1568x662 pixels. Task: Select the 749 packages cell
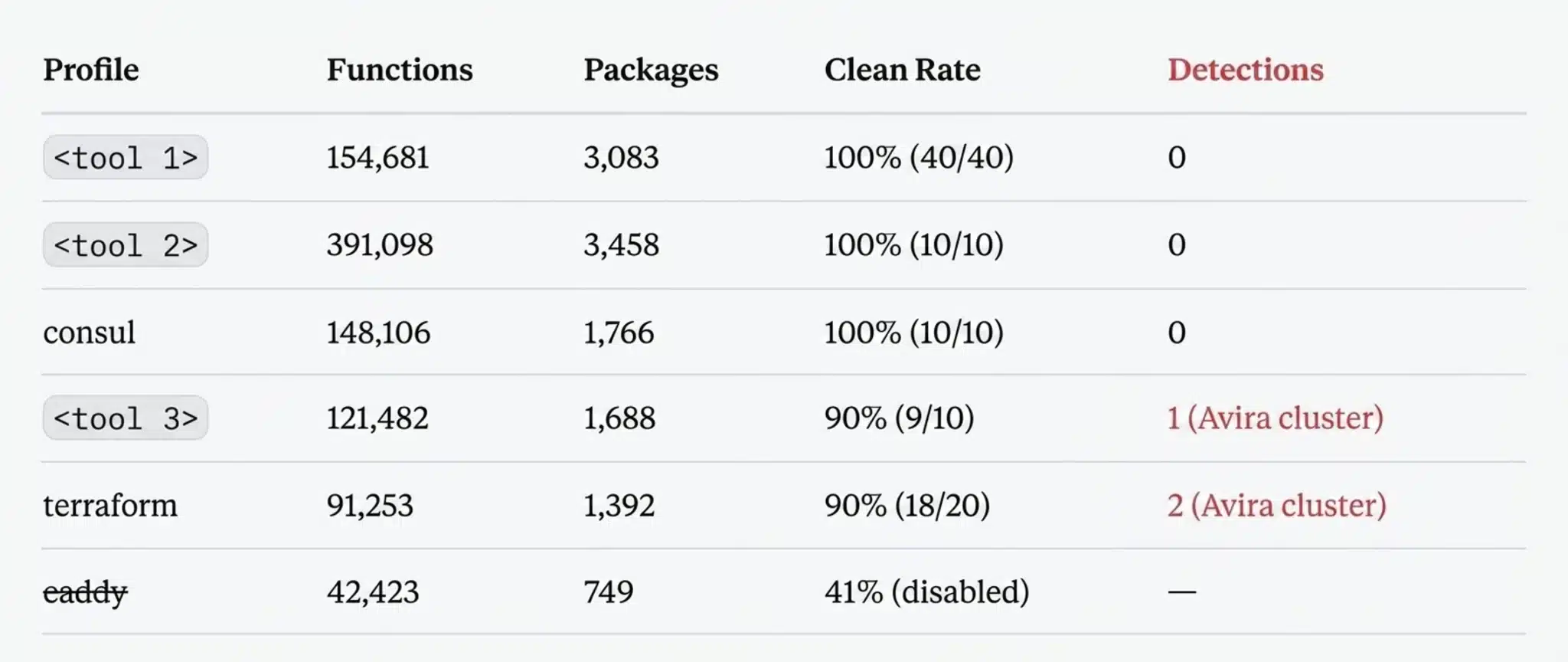[609, 592]
